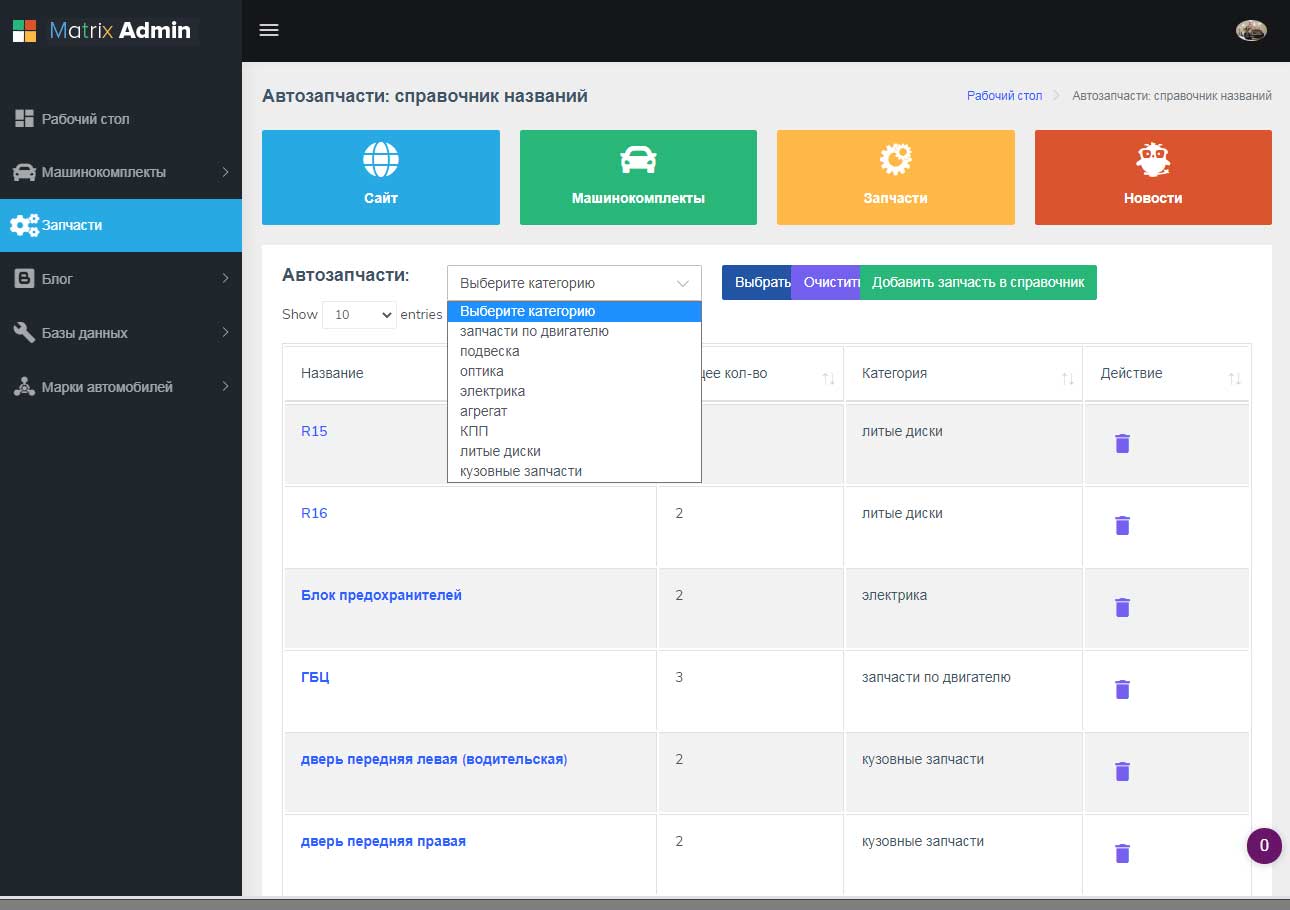
Task: Open the Show entries count dropdown
Action: [359, 314]
